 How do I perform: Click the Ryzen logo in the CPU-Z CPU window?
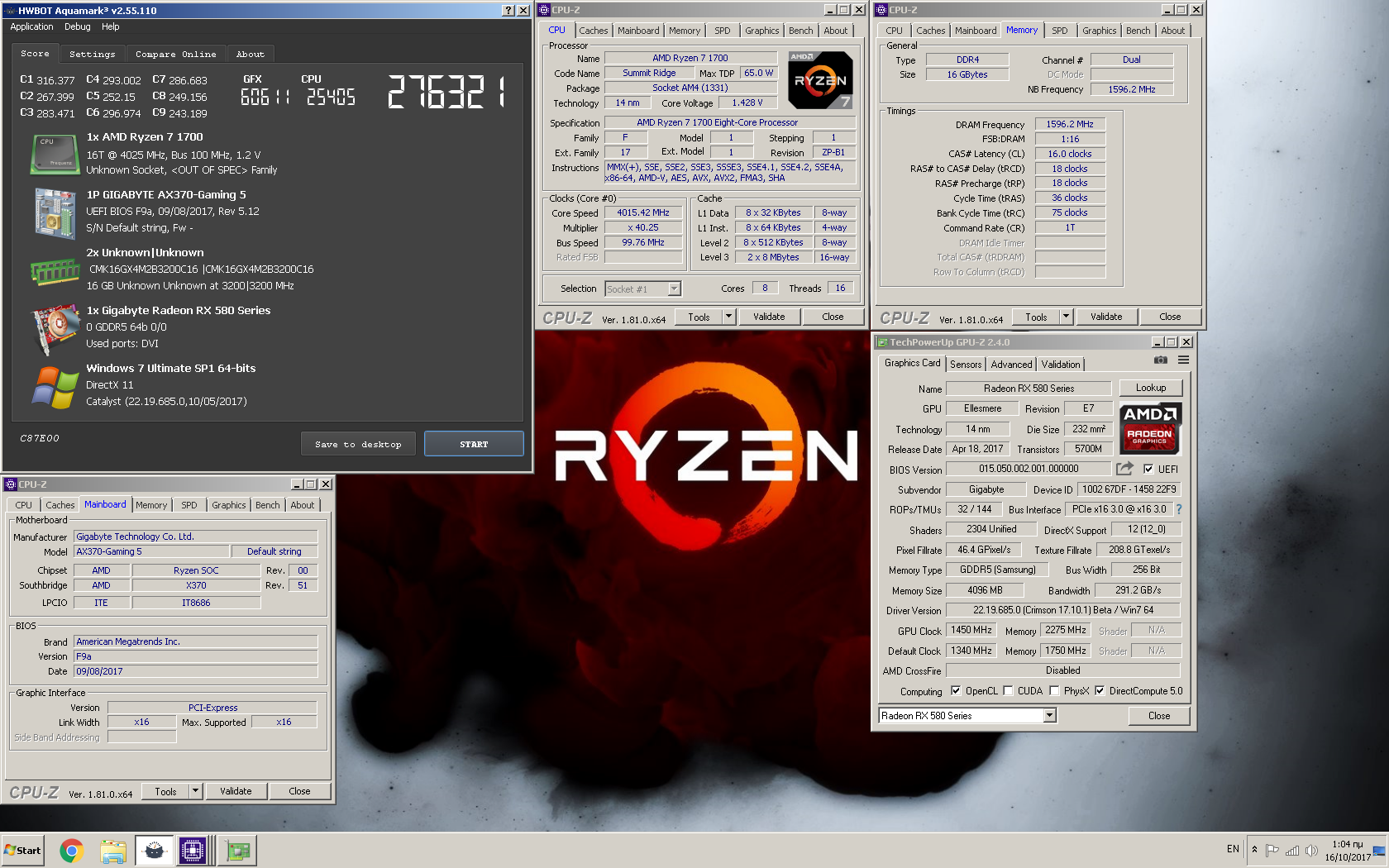click(x=820, y=80)
